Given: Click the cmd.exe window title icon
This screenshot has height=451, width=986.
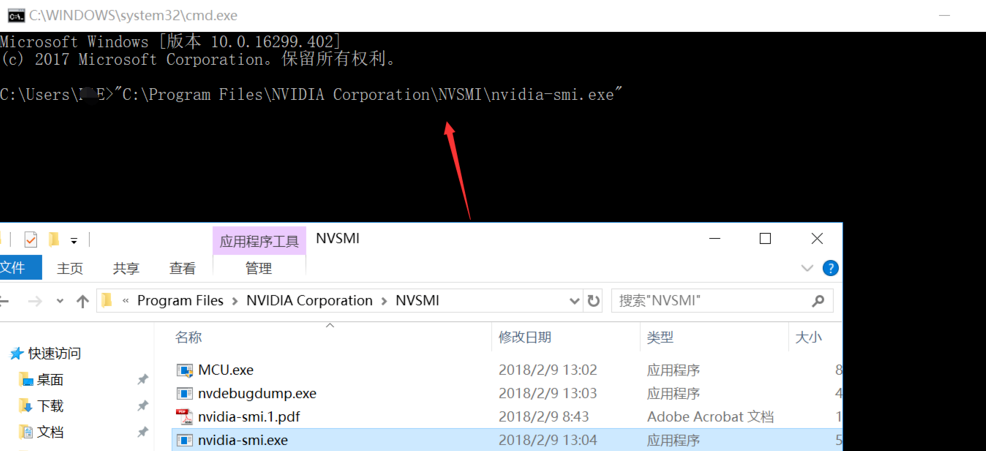Looking at the screenshot, I should click(15, 15).
